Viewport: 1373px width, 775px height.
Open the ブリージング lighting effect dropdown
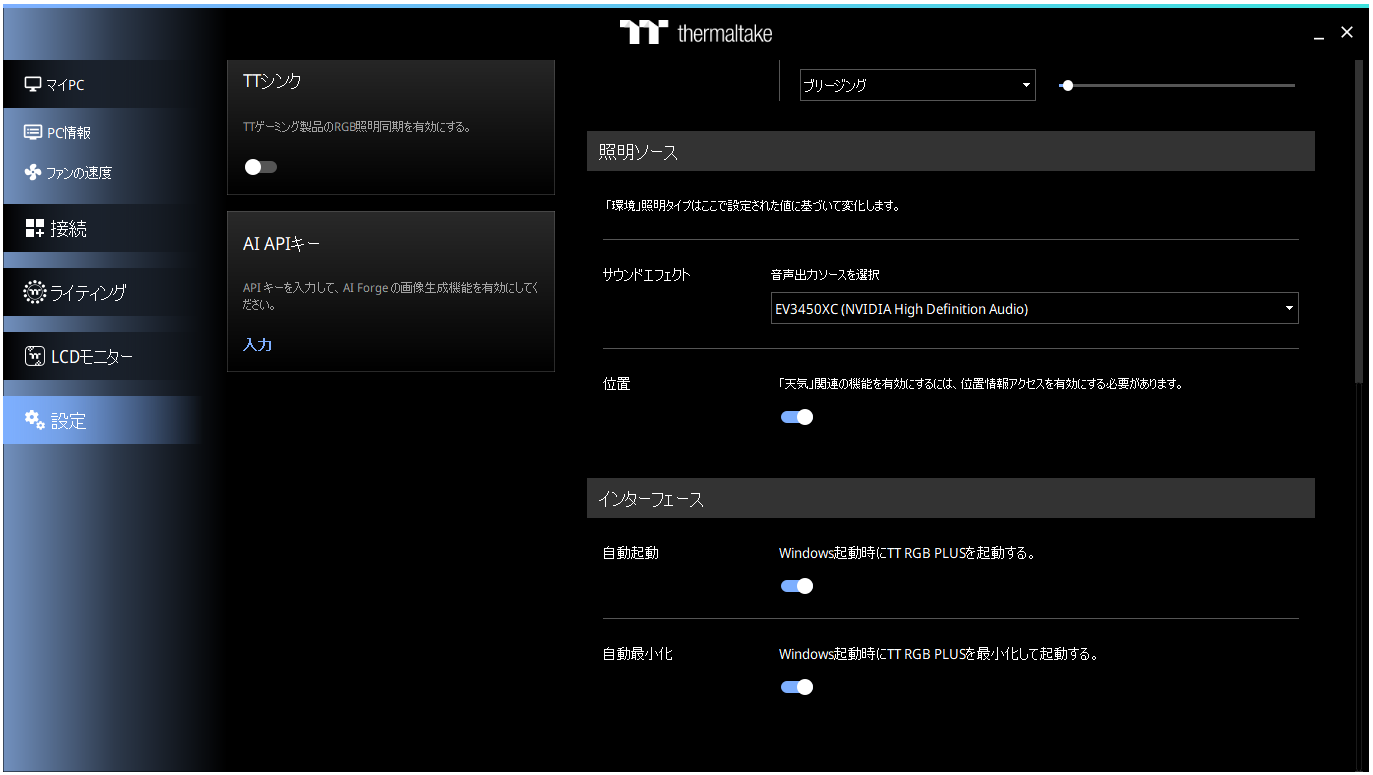917,85
